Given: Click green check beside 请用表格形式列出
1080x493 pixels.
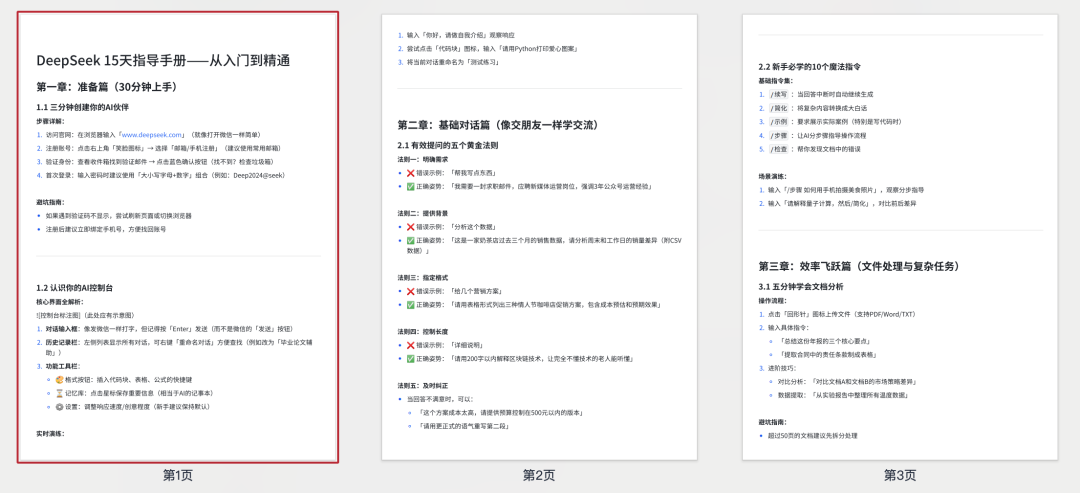Looking at the screenshot, I should click(x=411, y=304).
